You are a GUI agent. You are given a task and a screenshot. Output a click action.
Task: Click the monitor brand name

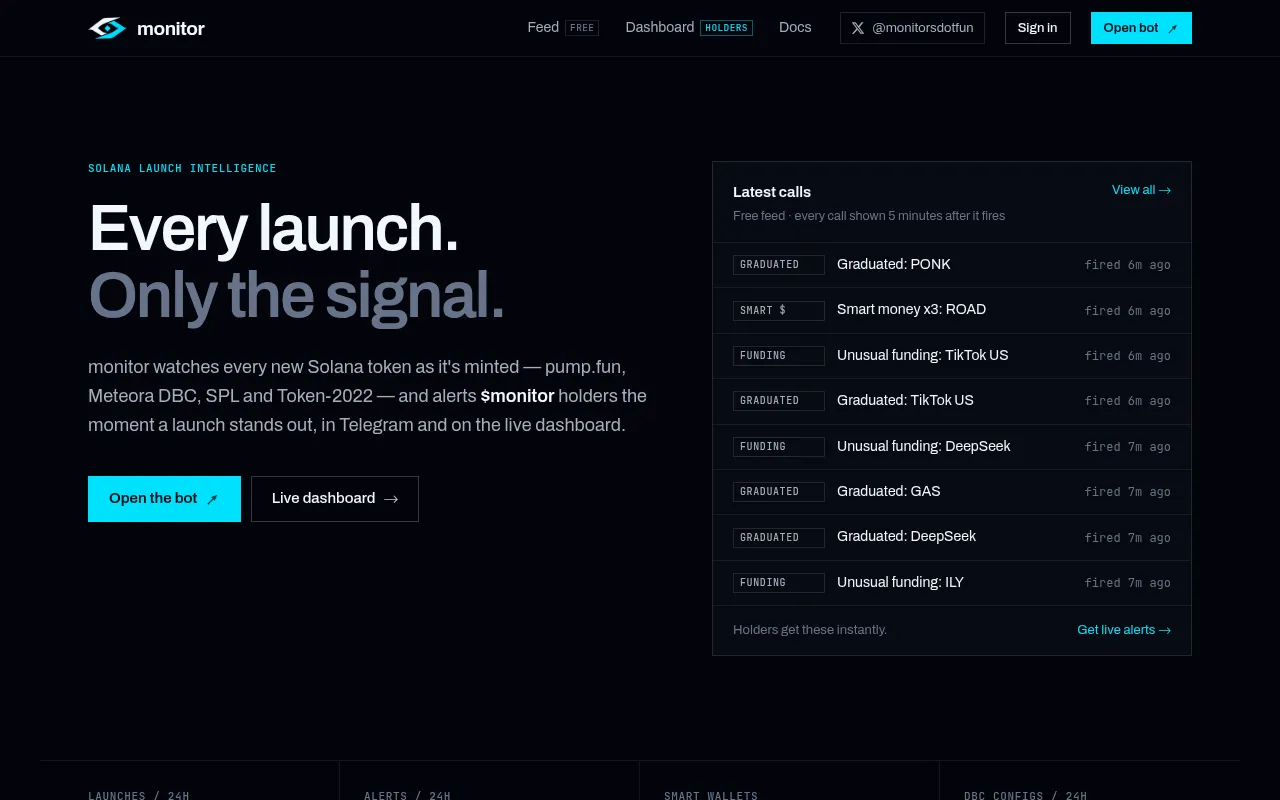click(171, 29)
